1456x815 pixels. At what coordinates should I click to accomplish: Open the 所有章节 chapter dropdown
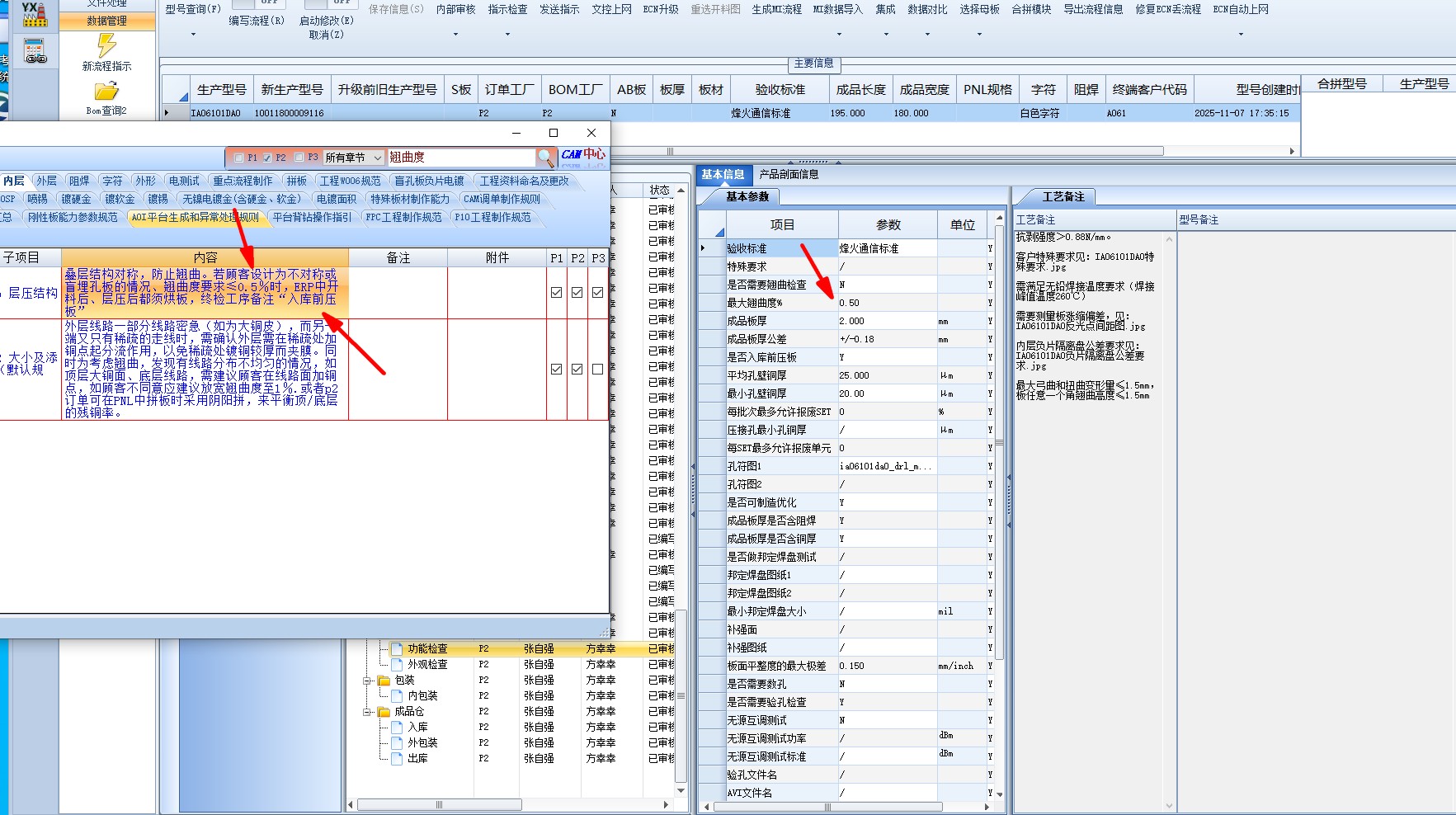click(354, 158)
